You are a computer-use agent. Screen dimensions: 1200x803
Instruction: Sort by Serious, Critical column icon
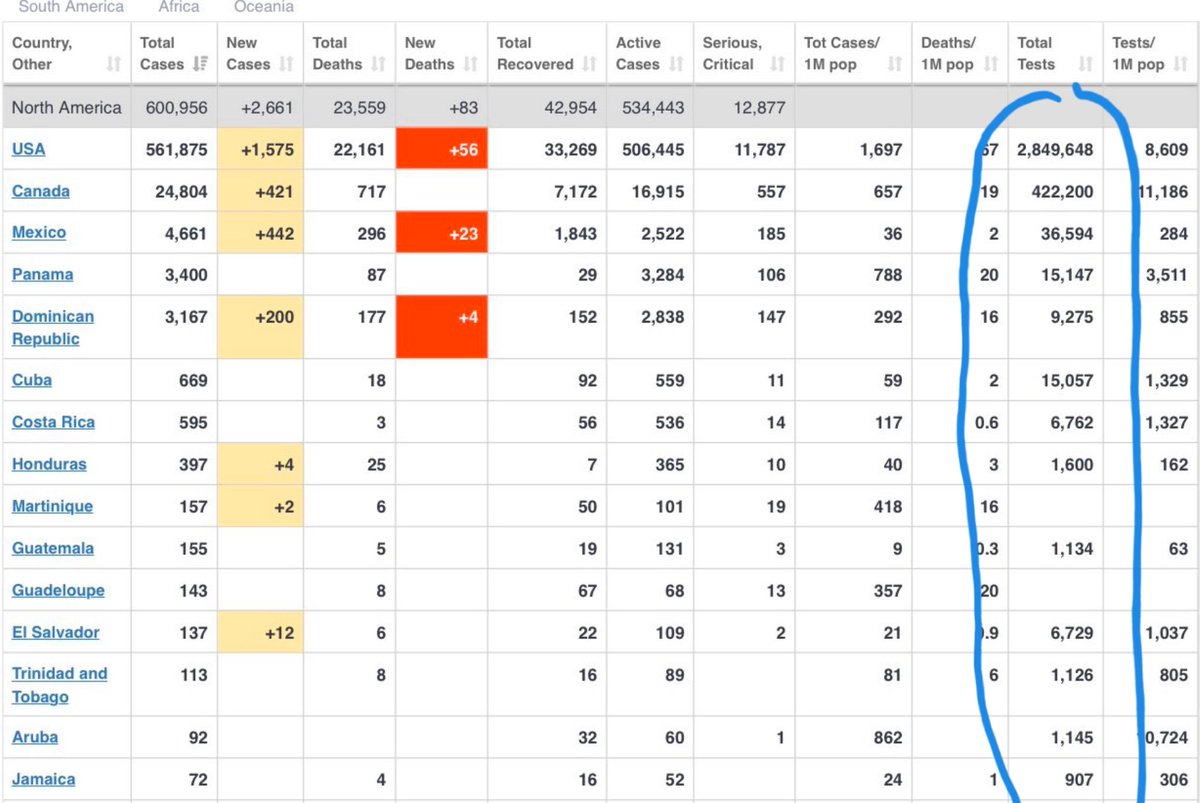[777, 64]
